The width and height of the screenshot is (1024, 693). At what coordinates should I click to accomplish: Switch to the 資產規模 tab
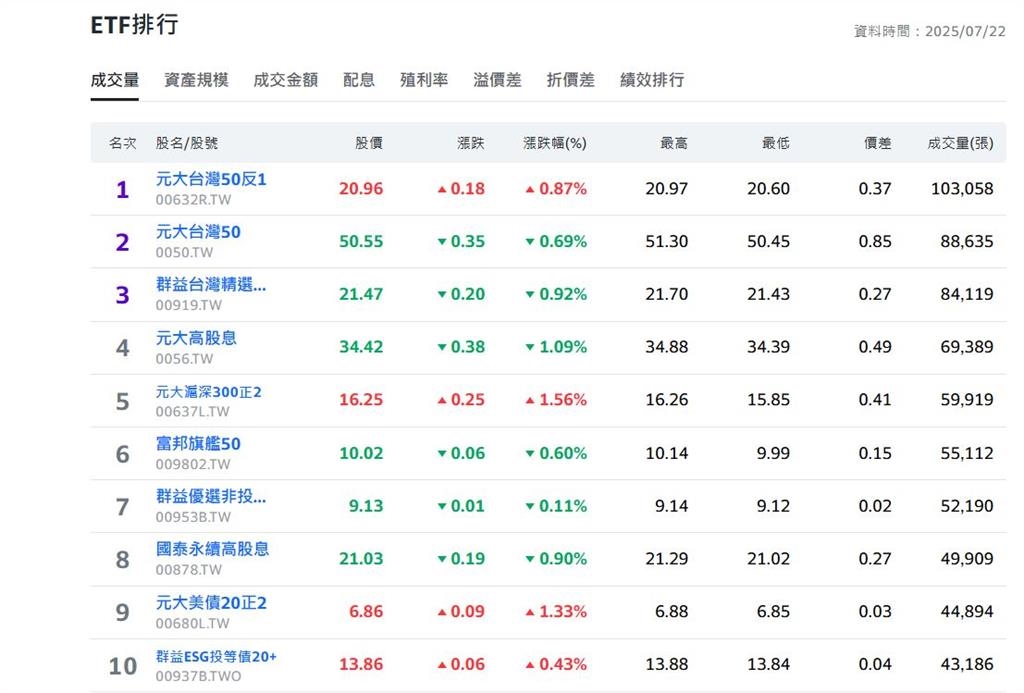195,80
